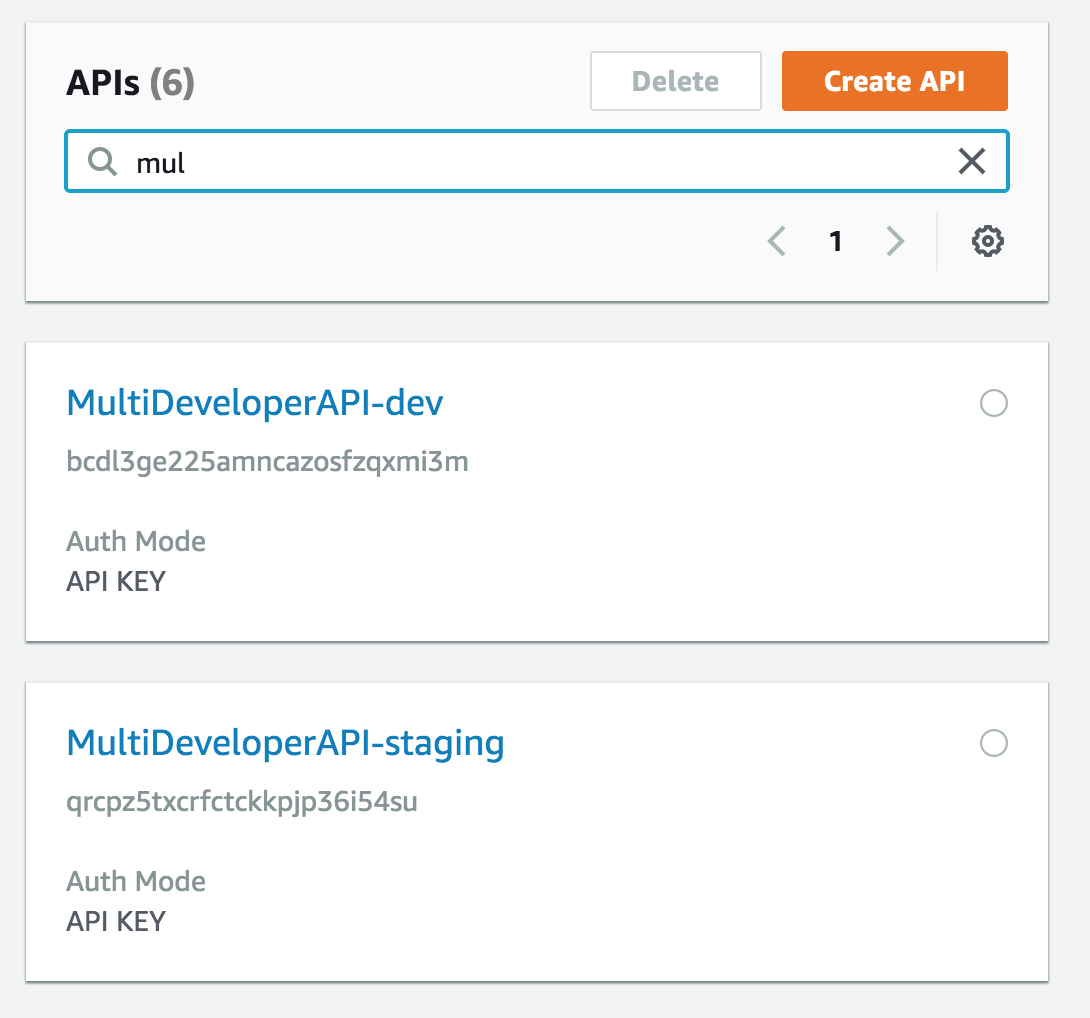Image resolution: width=1090 pixels, height=1018 pixels.
Task: Click the API KEY value under MultiDeveloperAPI-dev
Action: 116,581
